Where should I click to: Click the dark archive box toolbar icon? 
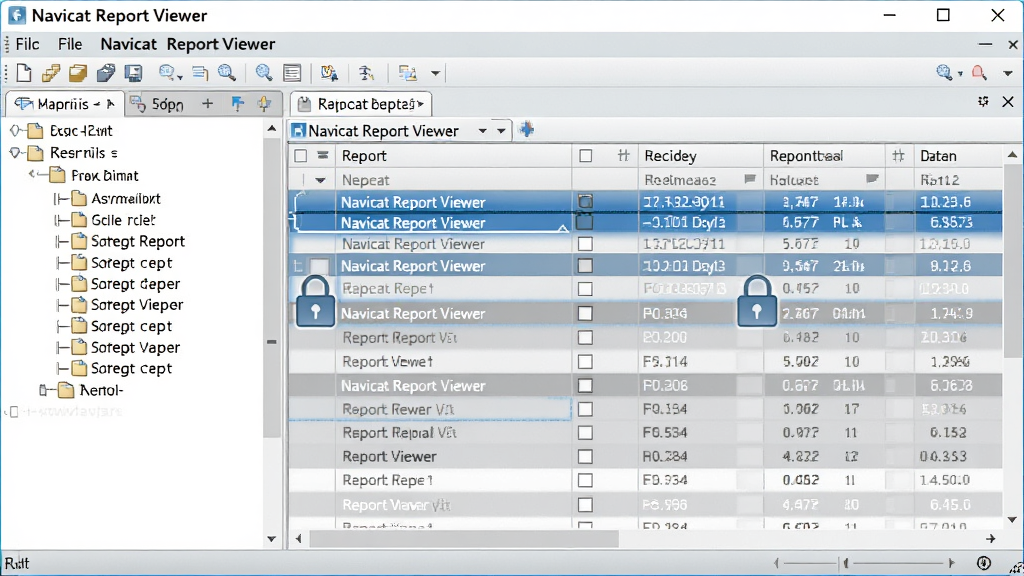tap(106, 72)
